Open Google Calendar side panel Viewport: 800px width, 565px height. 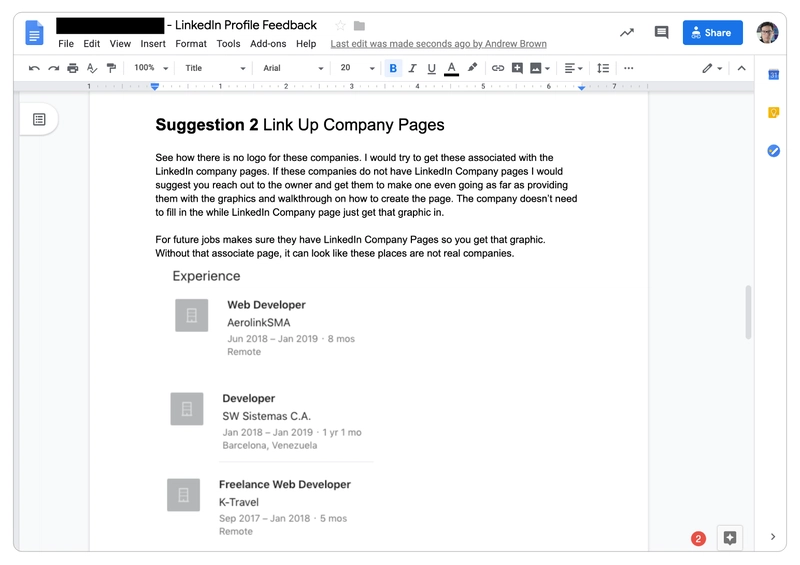[773, 75]
